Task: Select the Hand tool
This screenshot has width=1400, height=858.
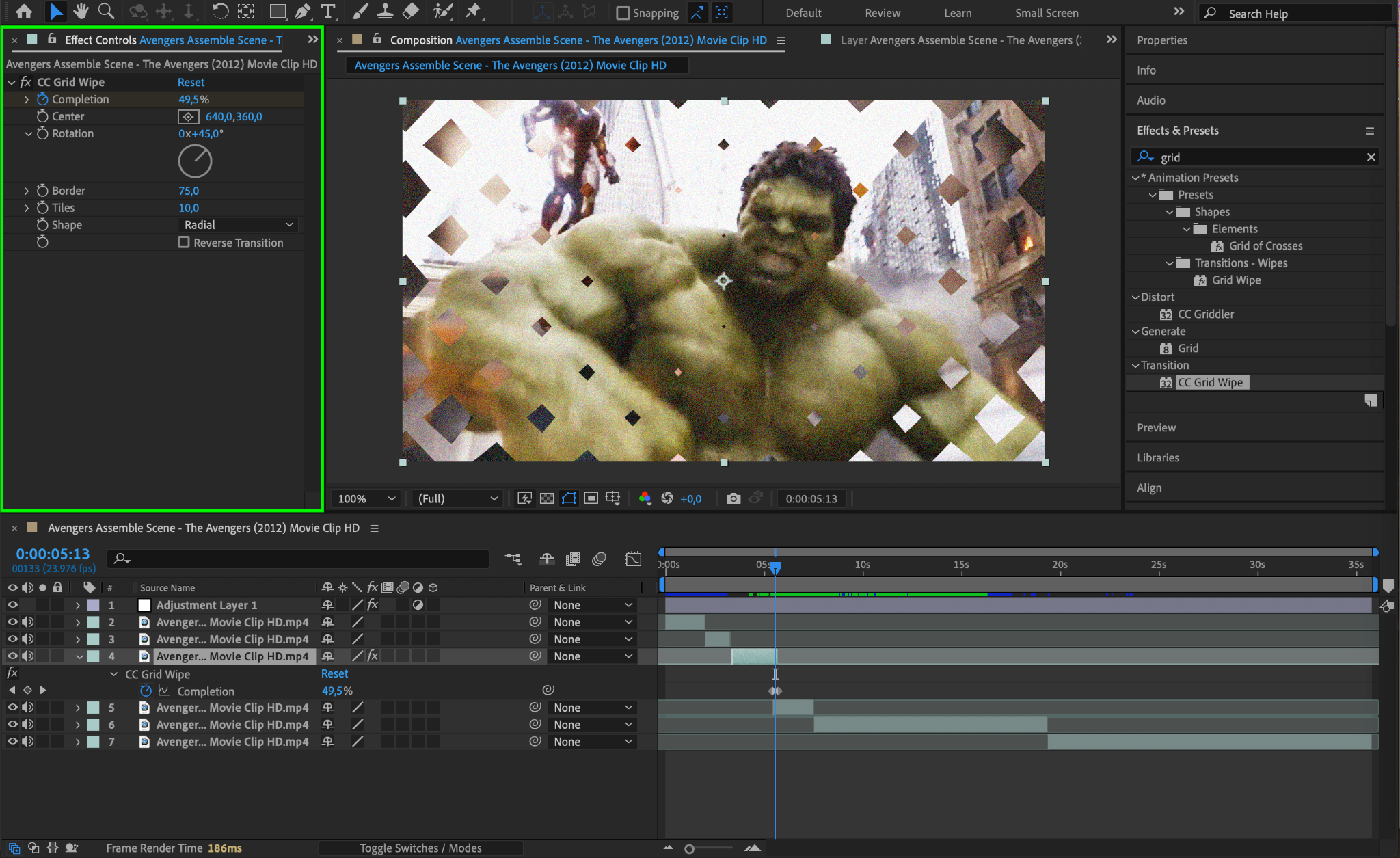Action: click(81, 12)
